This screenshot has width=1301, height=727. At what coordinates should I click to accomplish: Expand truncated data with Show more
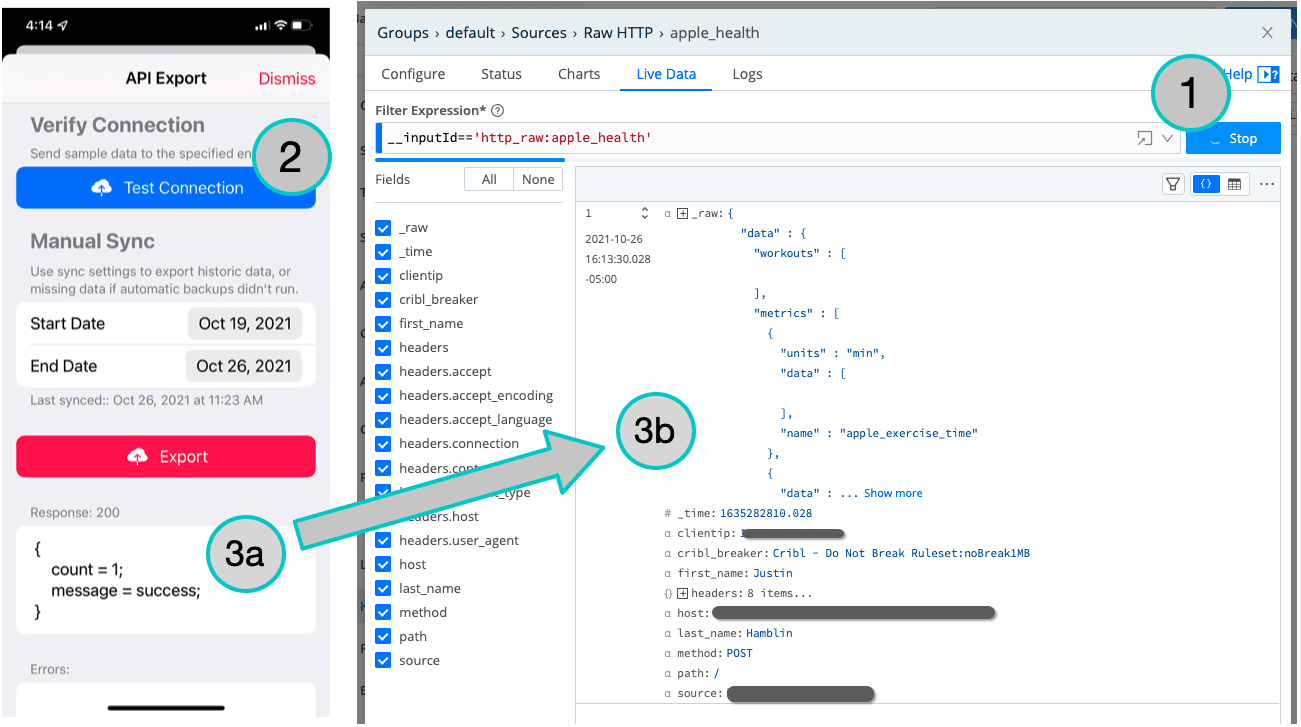click(893, 493)
